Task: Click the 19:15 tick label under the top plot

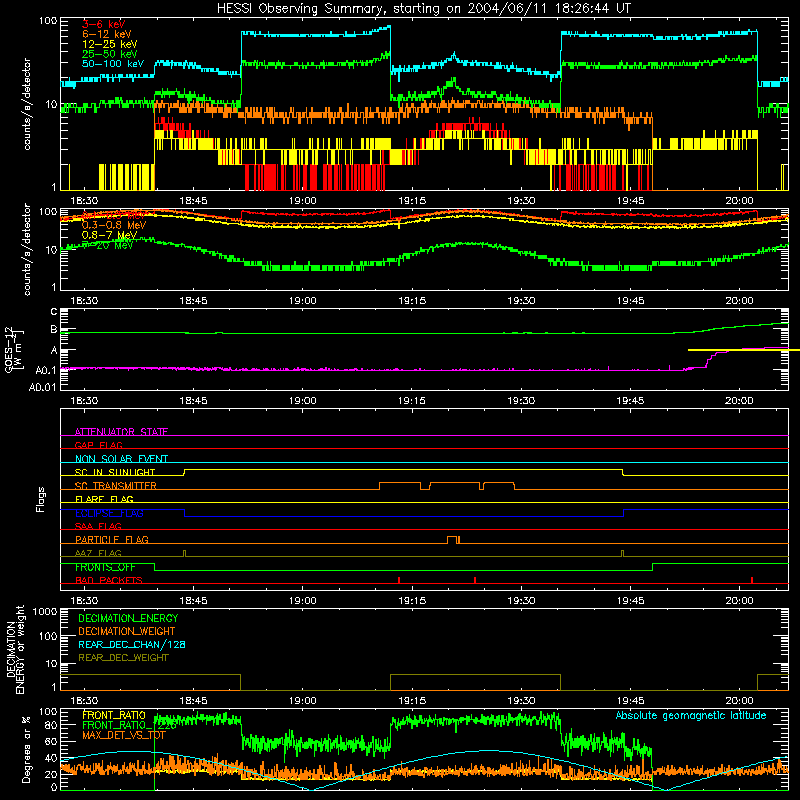Action: point(412,201)
